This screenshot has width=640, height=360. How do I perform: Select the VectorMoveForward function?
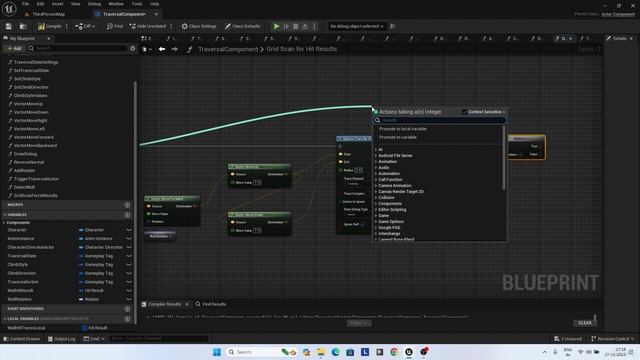pos(33,137)
